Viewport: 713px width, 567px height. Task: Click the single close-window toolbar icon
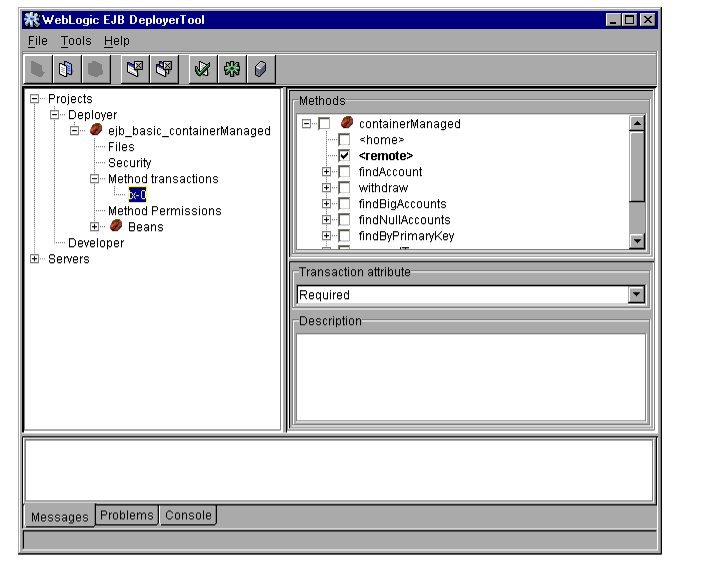click(135, 70)
